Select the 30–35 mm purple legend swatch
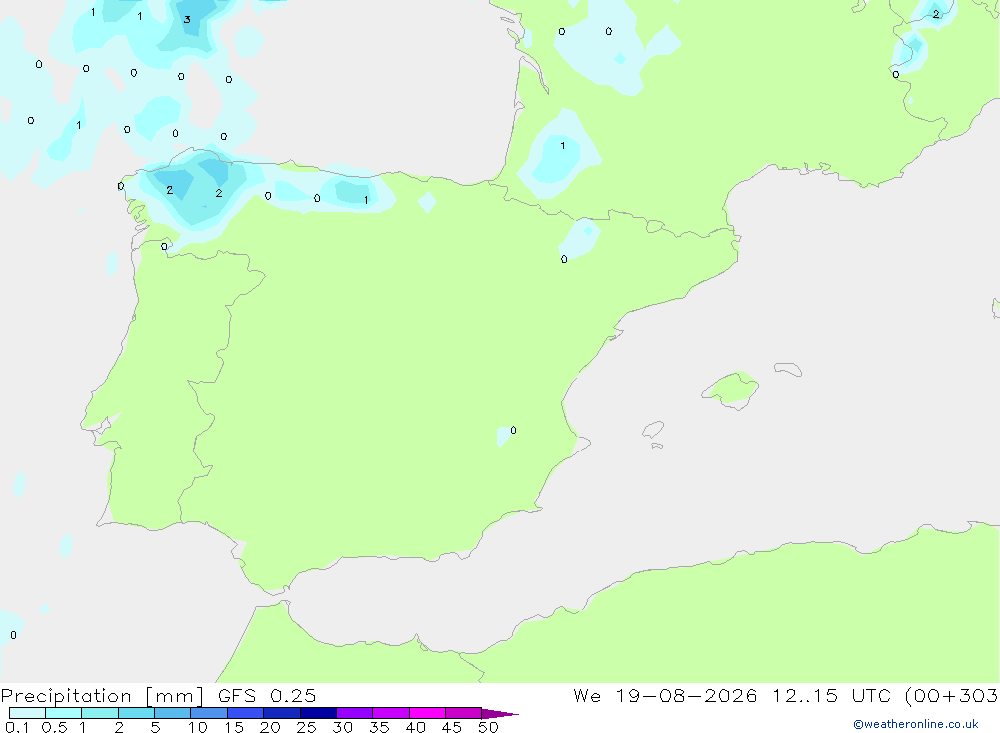The width and height of the screenshot is (1000, 733). (354, 713)
